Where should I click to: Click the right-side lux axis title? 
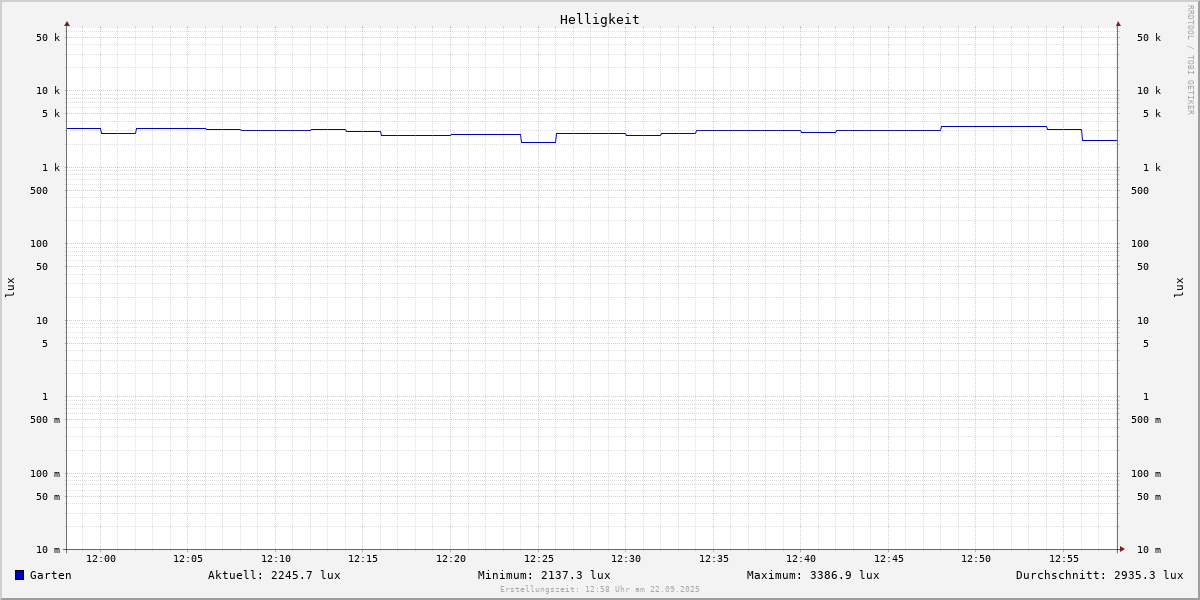[x=1179, y=287]
